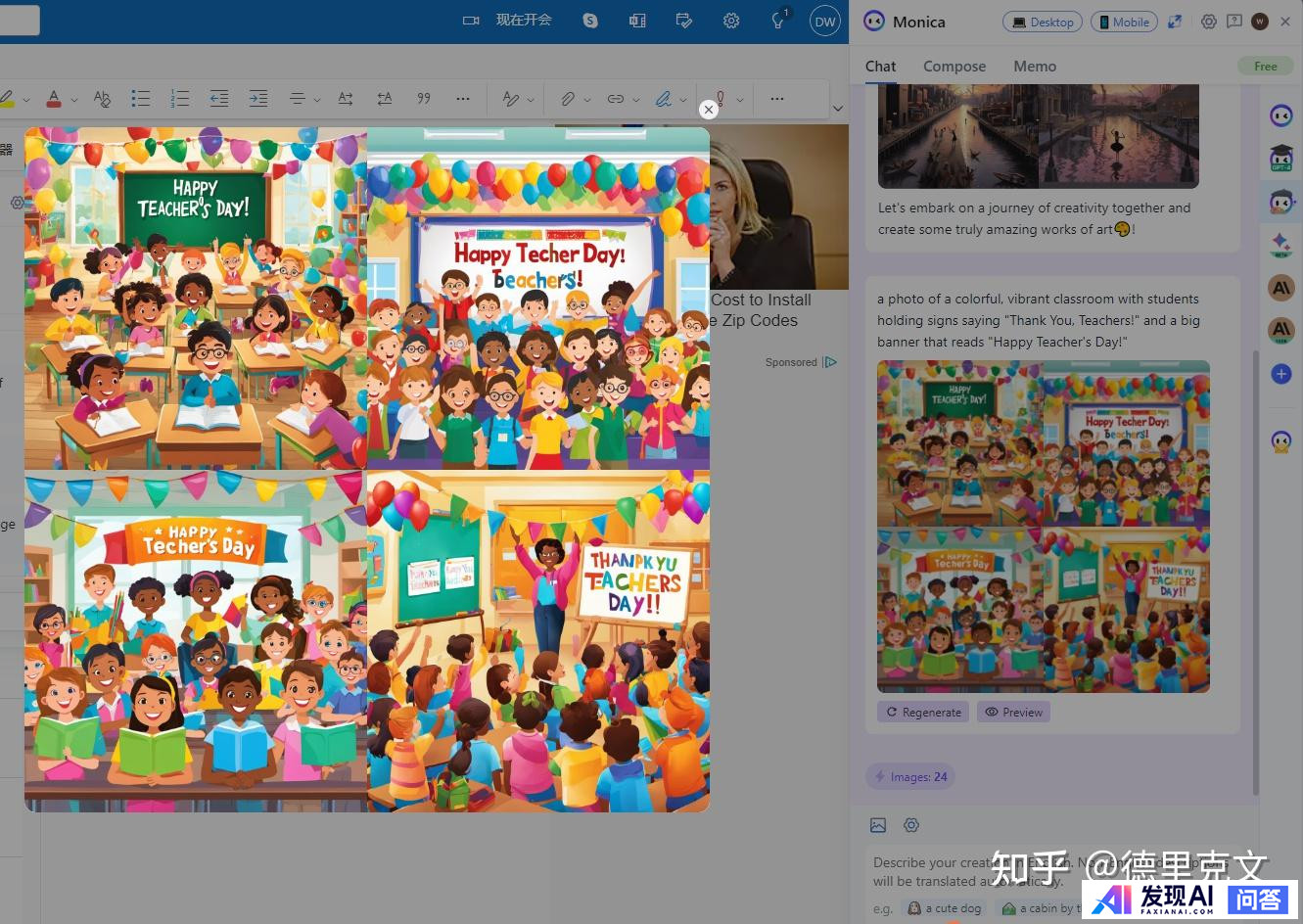Toggle quote block formatting
1303x924 pixels.
[424, 99]
